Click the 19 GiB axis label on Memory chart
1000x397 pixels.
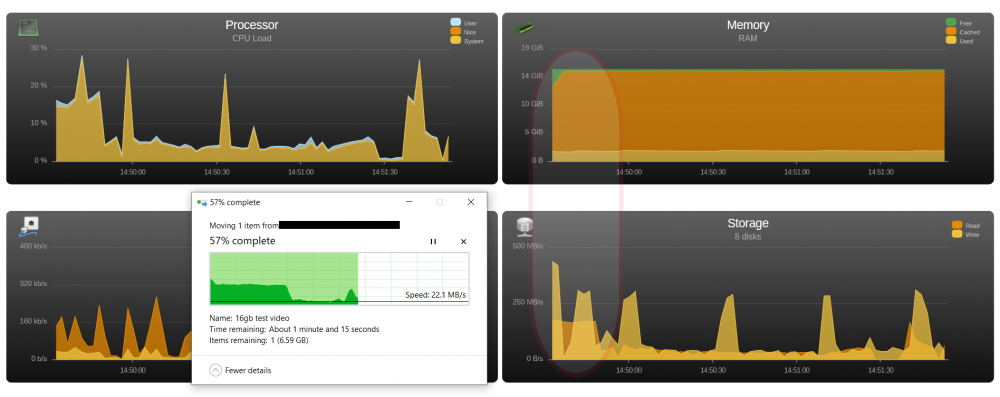(532, 48)
